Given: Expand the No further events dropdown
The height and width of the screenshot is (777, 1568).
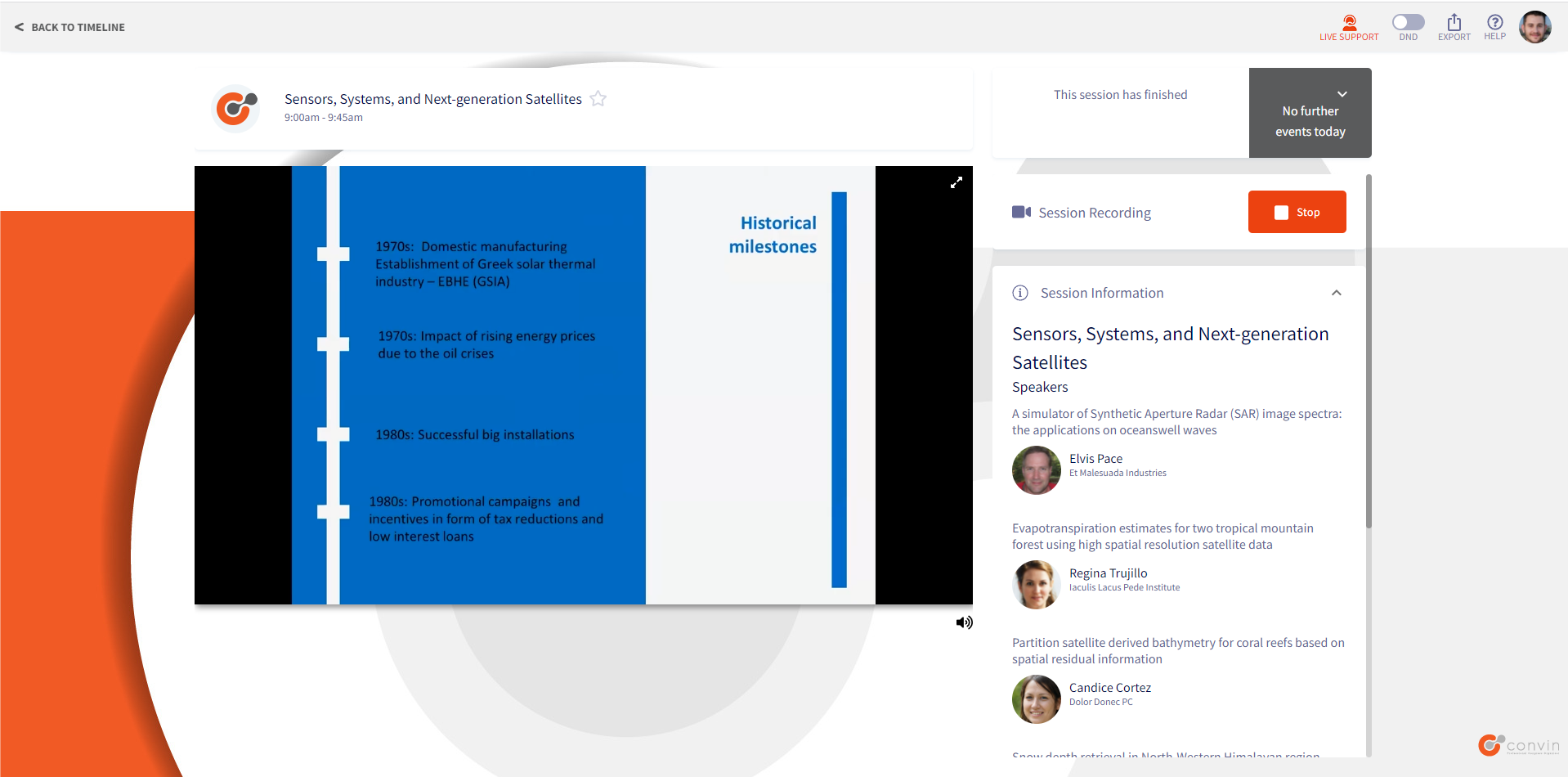Looking at the screenshot, I should tap(1342, 94).
